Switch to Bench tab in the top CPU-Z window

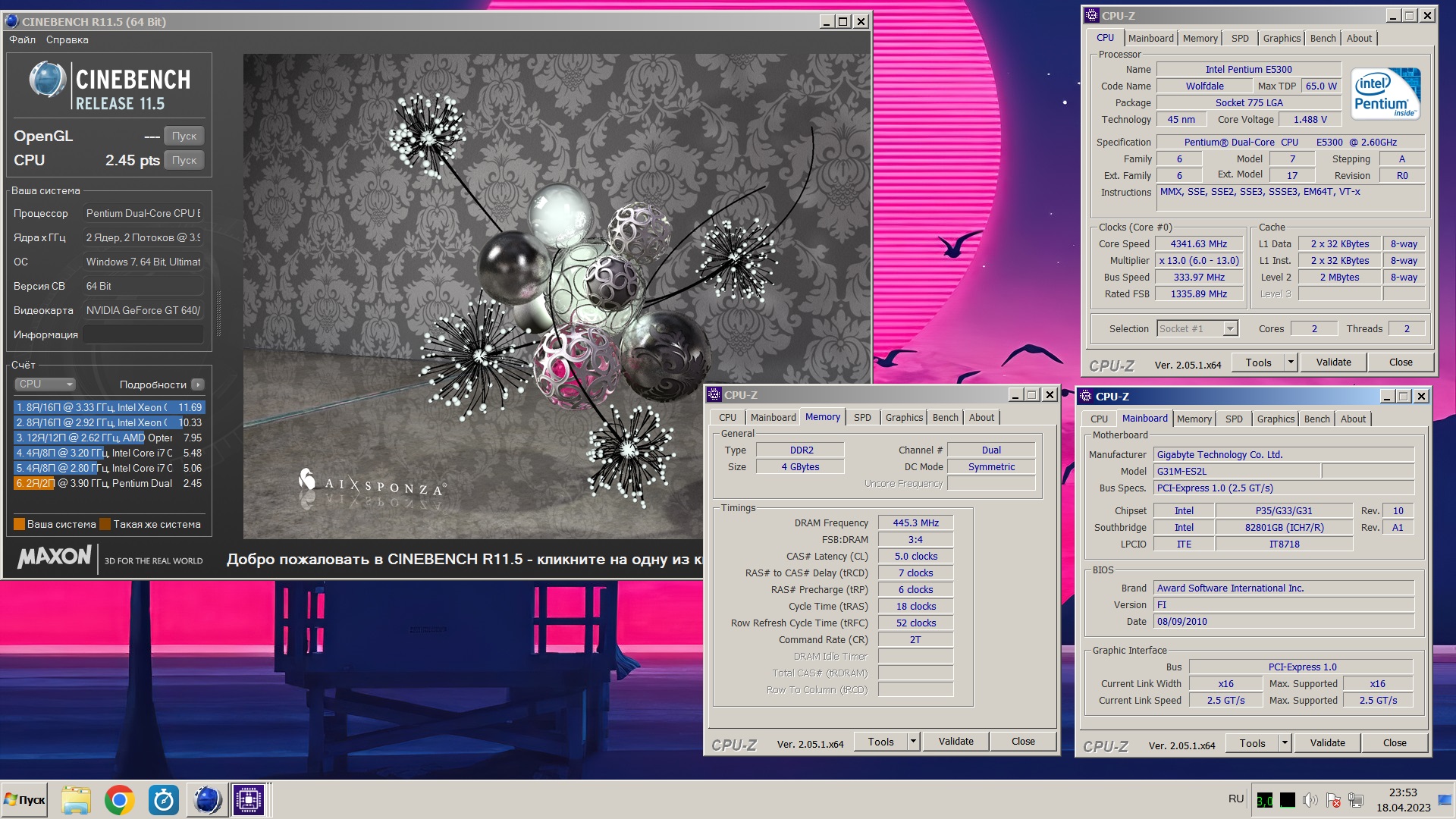coord(1323,38)
